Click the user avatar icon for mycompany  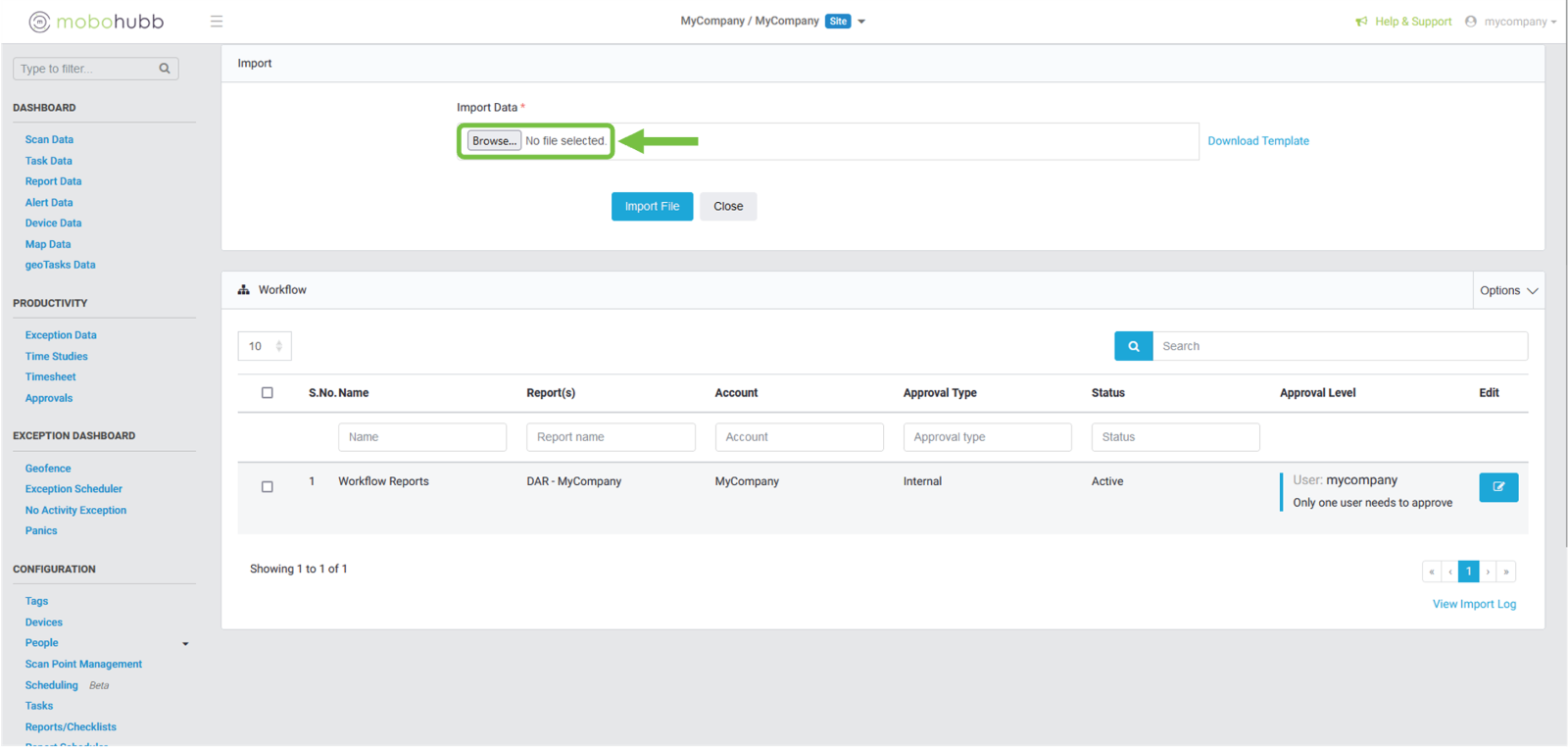(x=1470, y=22)
